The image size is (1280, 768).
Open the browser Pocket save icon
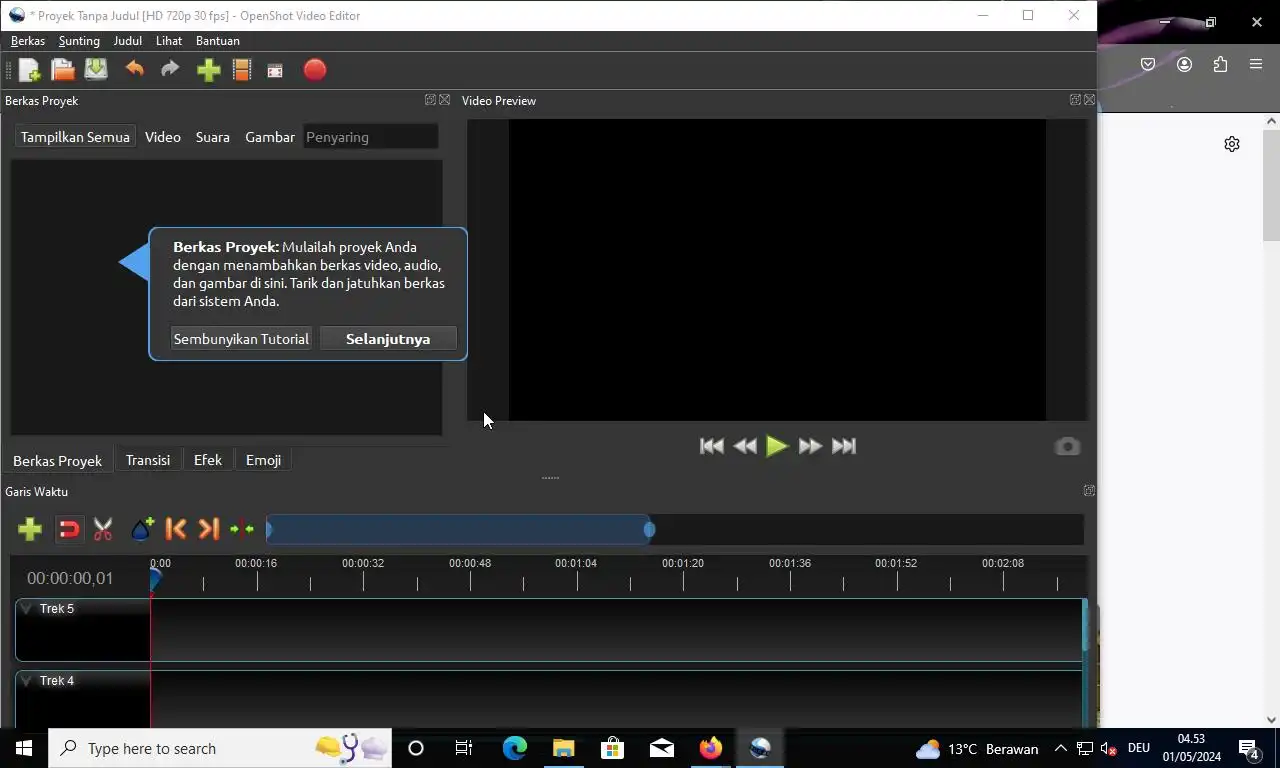click(1148, 64)
